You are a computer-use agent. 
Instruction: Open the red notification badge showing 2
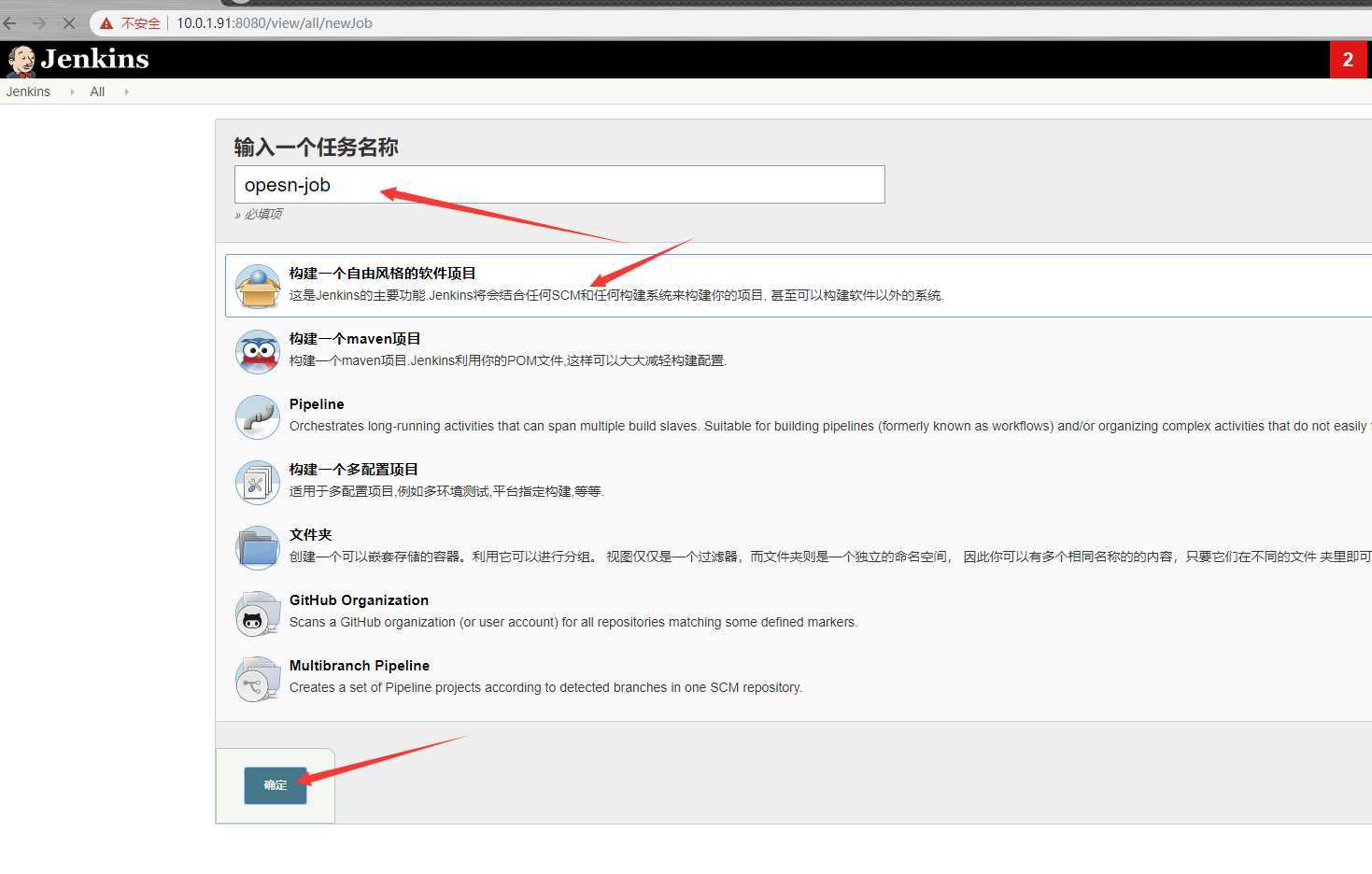coord(1348,60)
